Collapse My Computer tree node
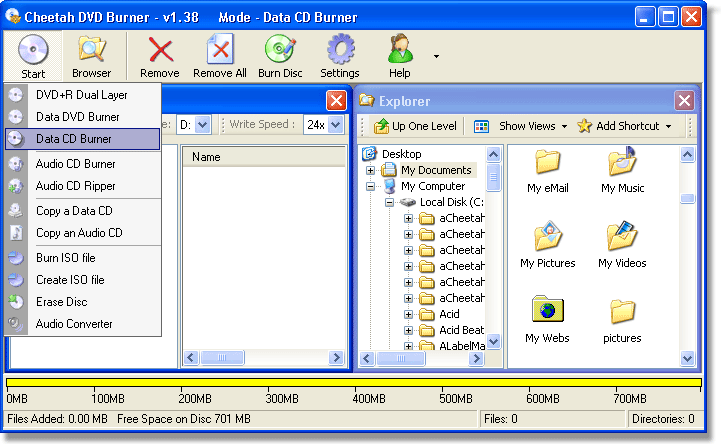721x444 pixels. coord(370,187)
